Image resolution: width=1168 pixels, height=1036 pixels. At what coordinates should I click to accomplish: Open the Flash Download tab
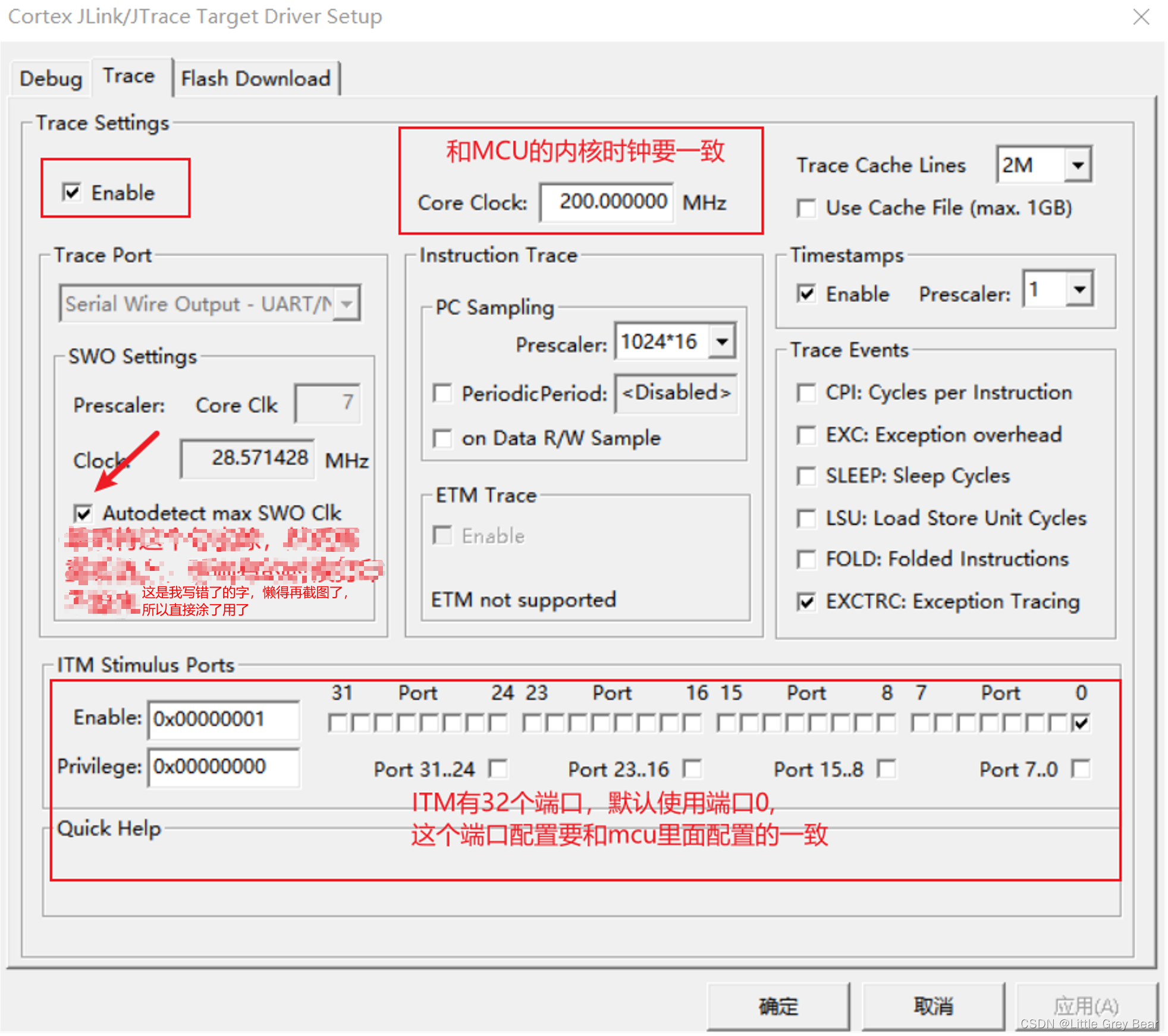[x=256, y=79]
